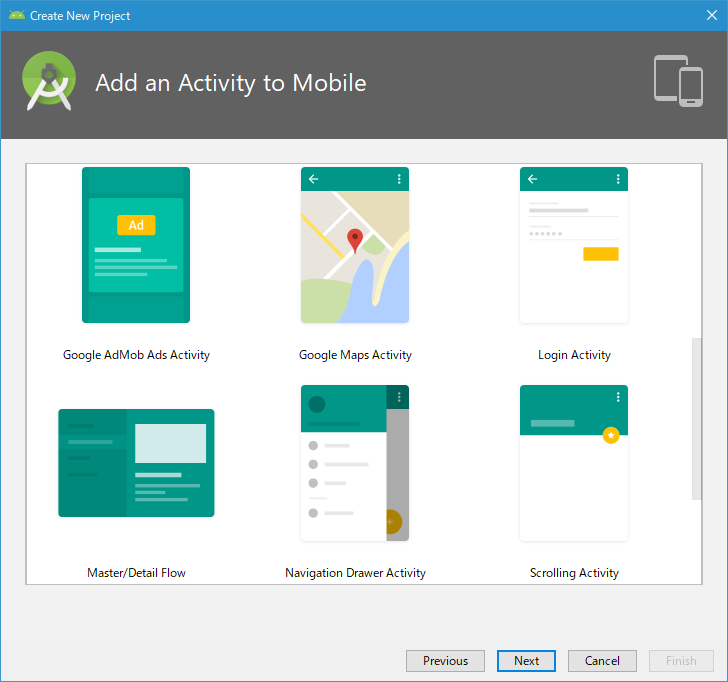
Task: Select the Scrolling Activity template preview
Action: pyautogui.click(x=574, y=463)
